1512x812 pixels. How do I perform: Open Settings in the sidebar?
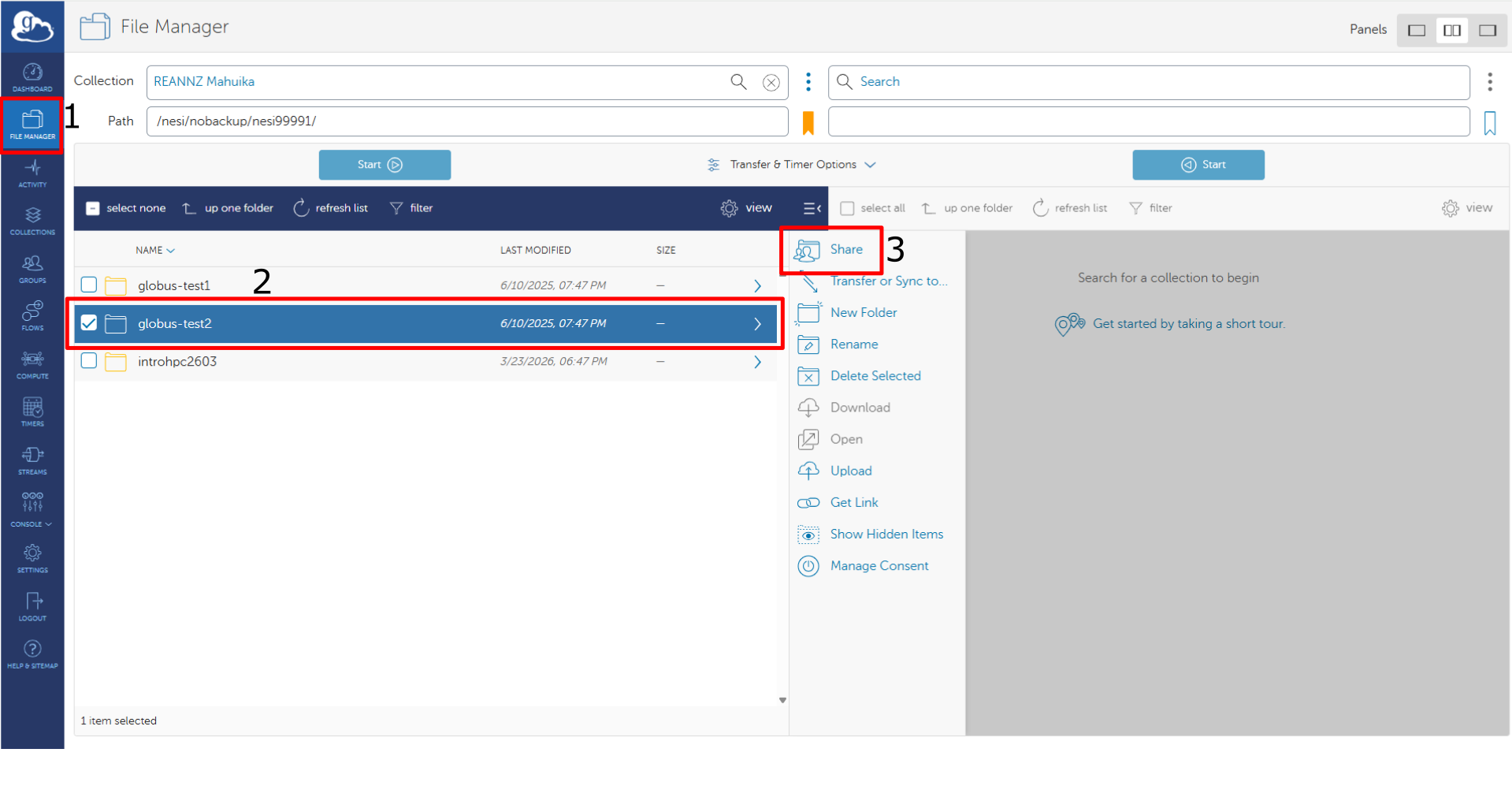pyautogui.click(x=32, y=558)
